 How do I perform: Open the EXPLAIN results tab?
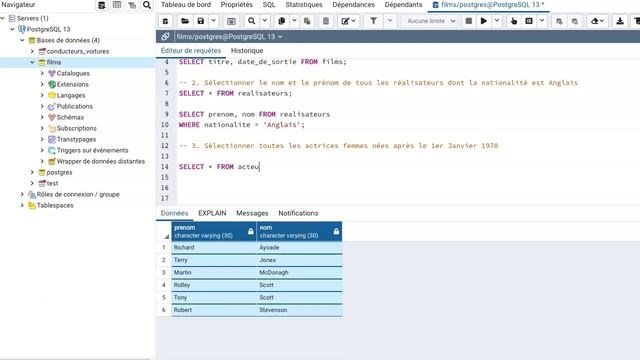point(212,213)
